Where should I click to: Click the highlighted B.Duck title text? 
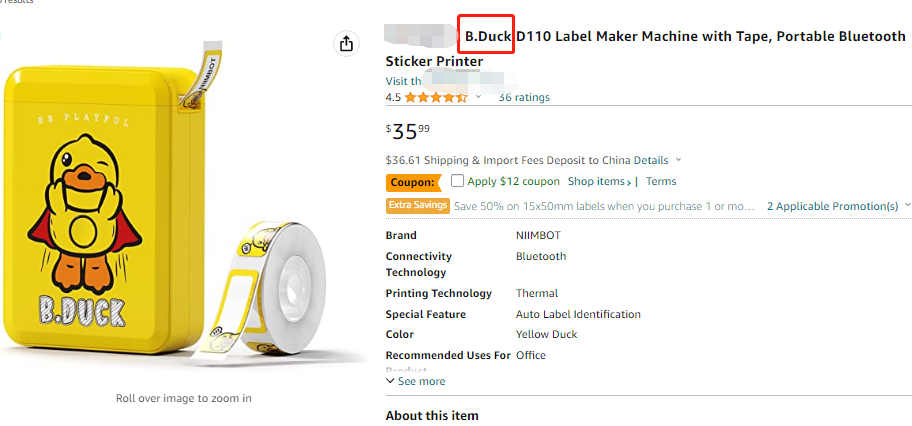[x=488, y=36]
